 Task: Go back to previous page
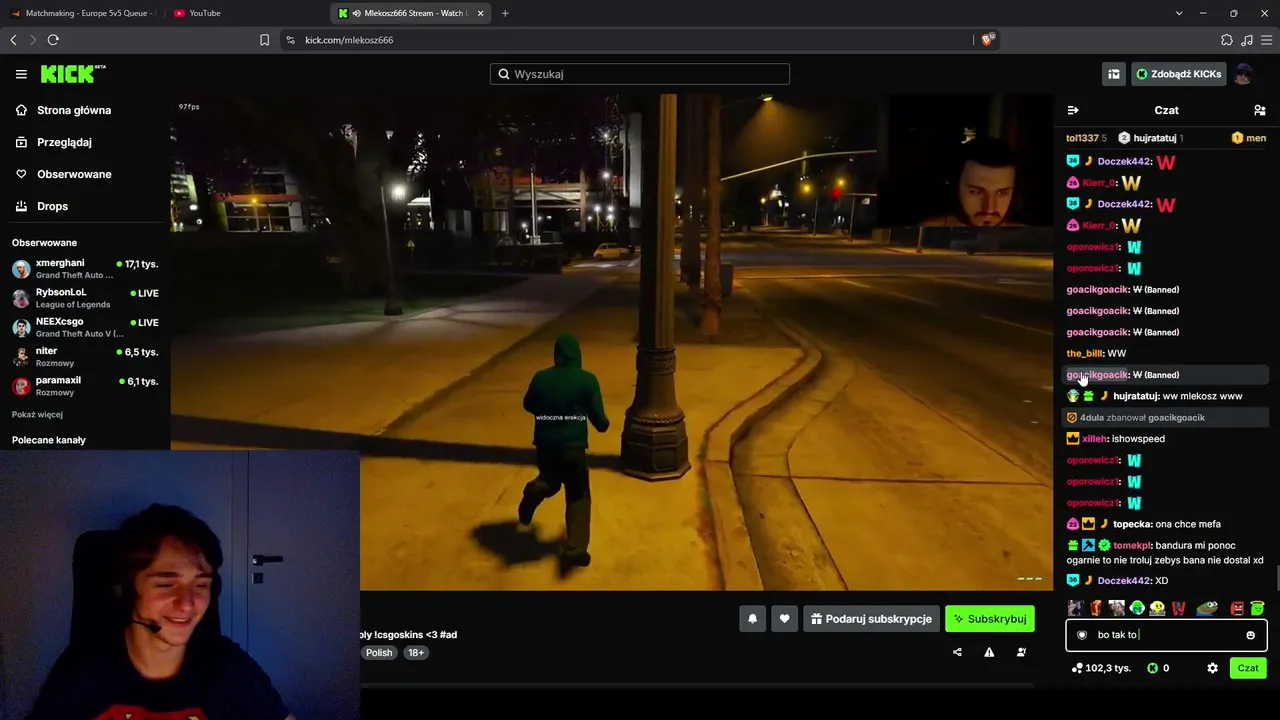tap(13, 40)
